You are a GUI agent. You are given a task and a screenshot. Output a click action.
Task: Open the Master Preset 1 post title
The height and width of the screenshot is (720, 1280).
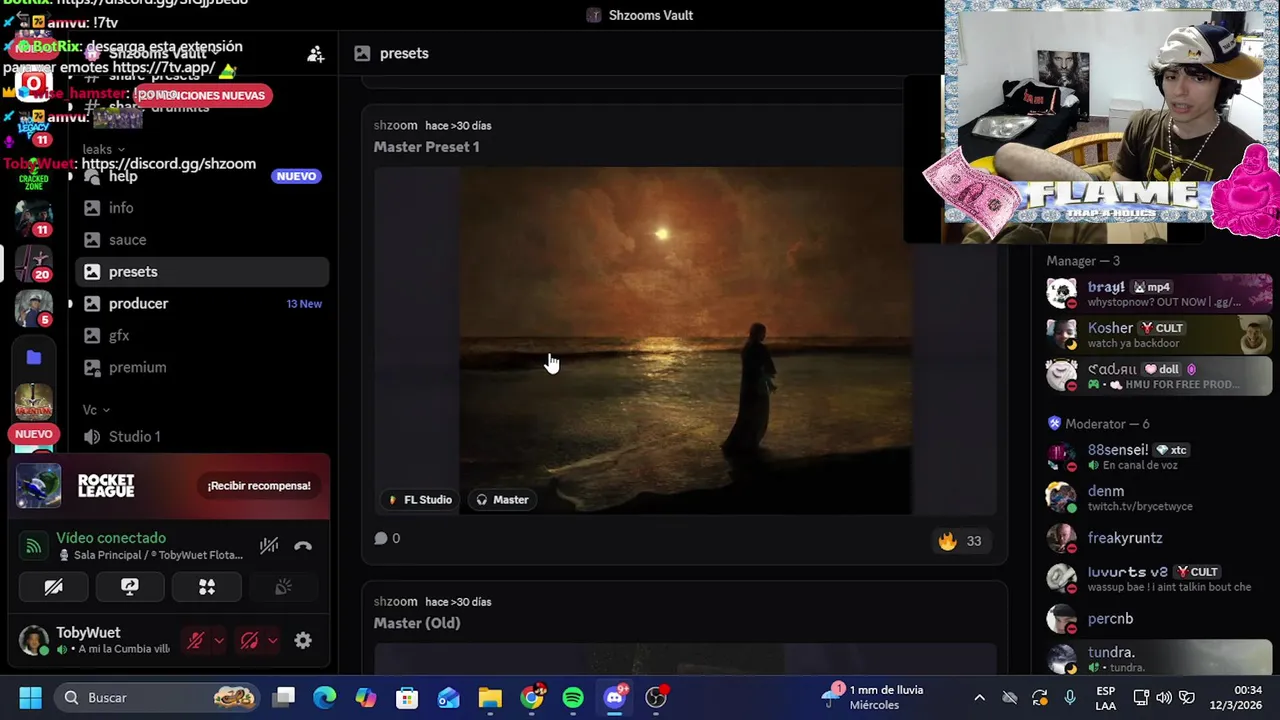pyautogui.click(x=426, y=147)
